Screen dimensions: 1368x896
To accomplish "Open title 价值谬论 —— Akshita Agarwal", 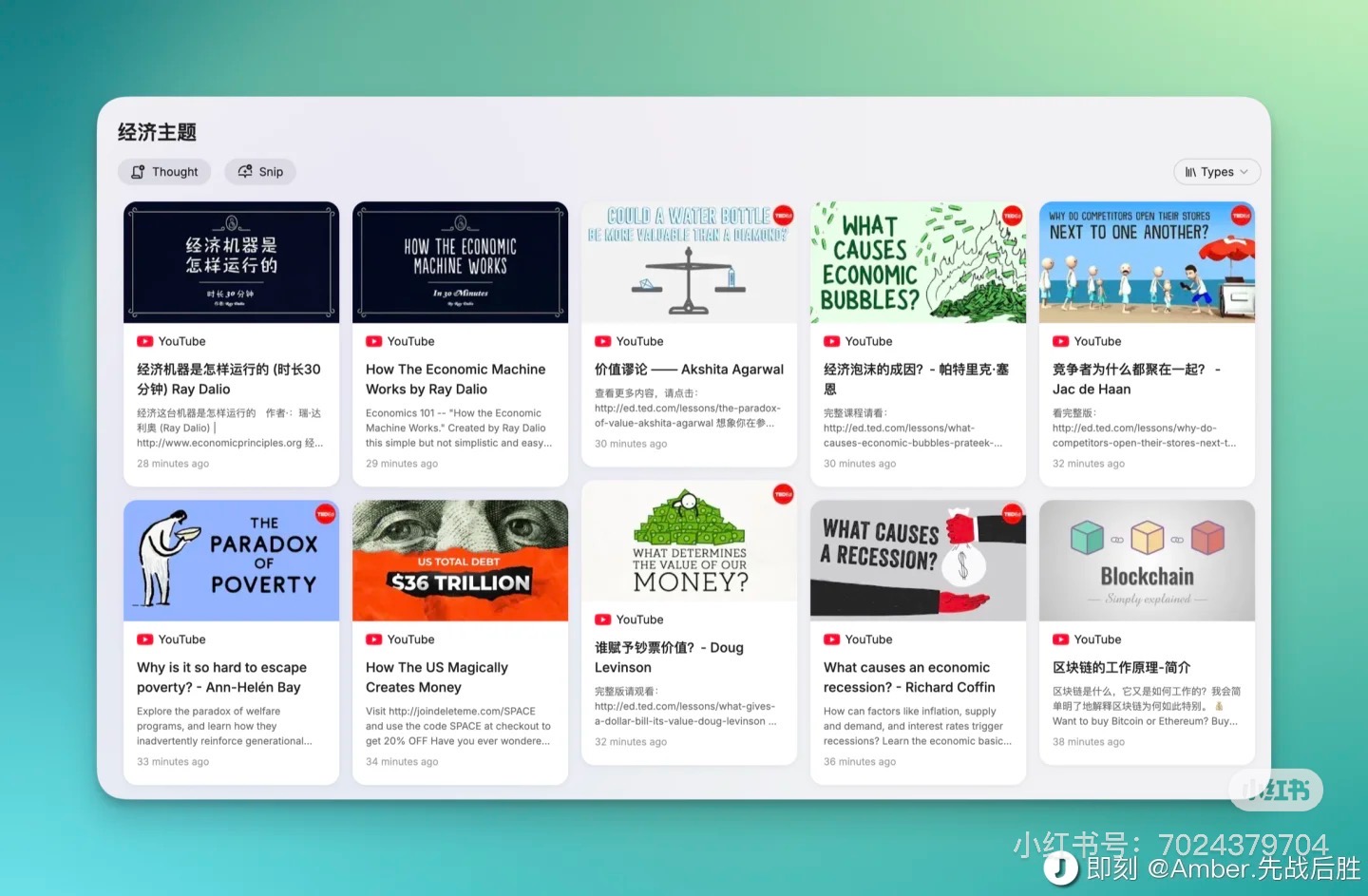I will 689,370.
